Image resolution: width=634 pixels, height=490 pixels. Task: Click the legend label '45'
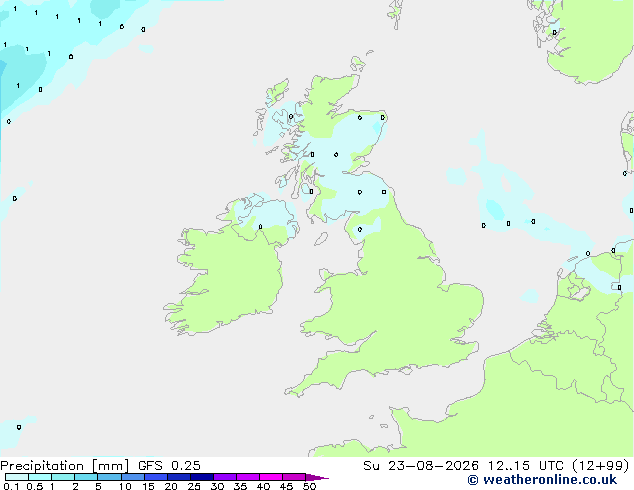[286, 486]
